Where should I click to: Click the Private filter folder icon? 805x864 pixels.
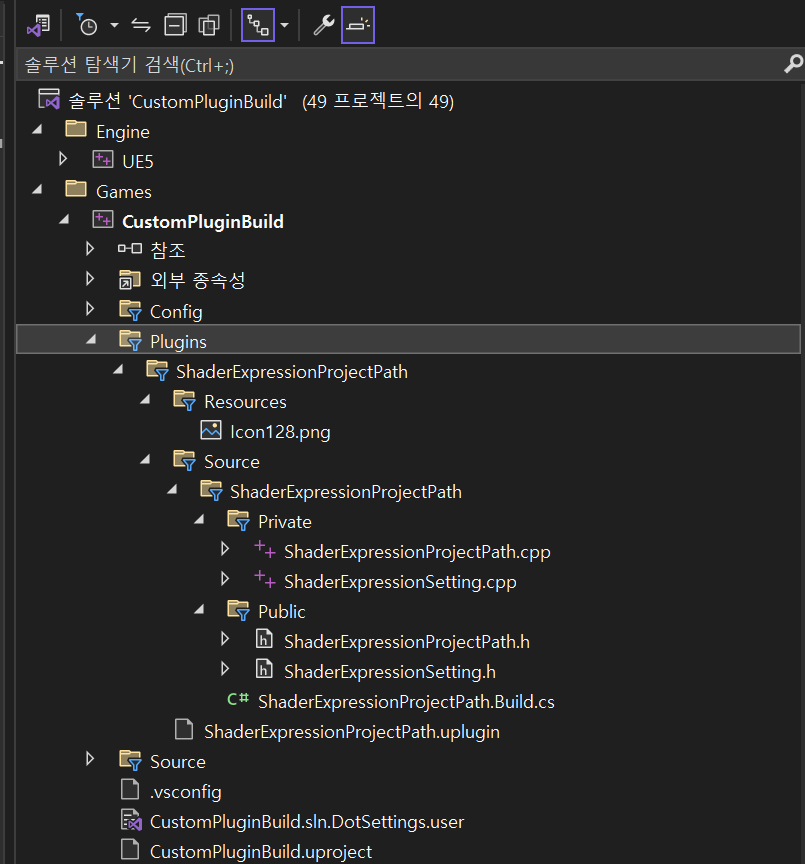[x=239, y=520]
